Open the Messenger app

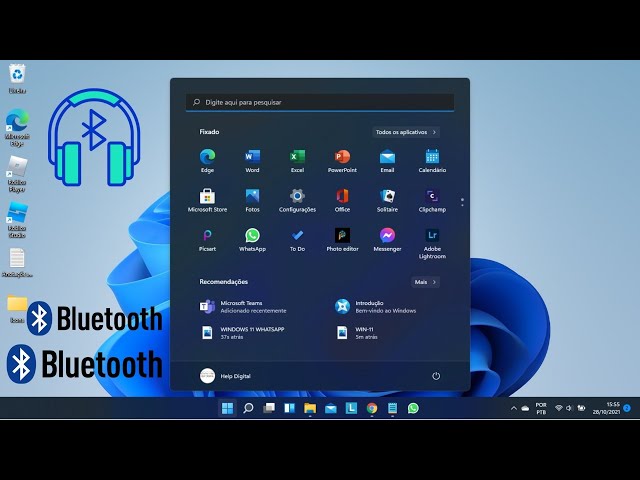pyautogui.click(x=387, y=240)
